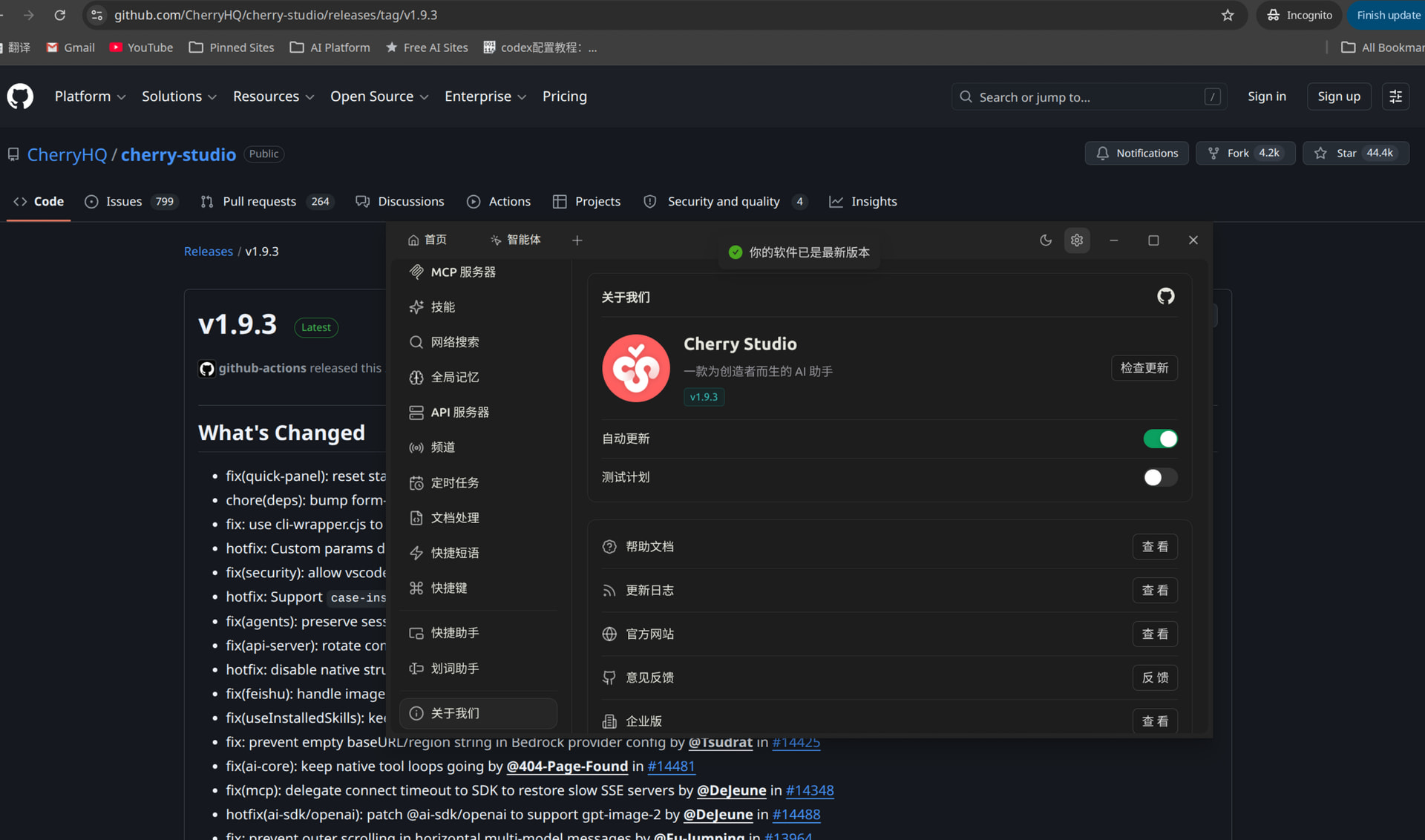The height and width of the screenshot is (840, 1425).
Task: Disable the 自动更新 toggle switch
Action: [1160, 439]
